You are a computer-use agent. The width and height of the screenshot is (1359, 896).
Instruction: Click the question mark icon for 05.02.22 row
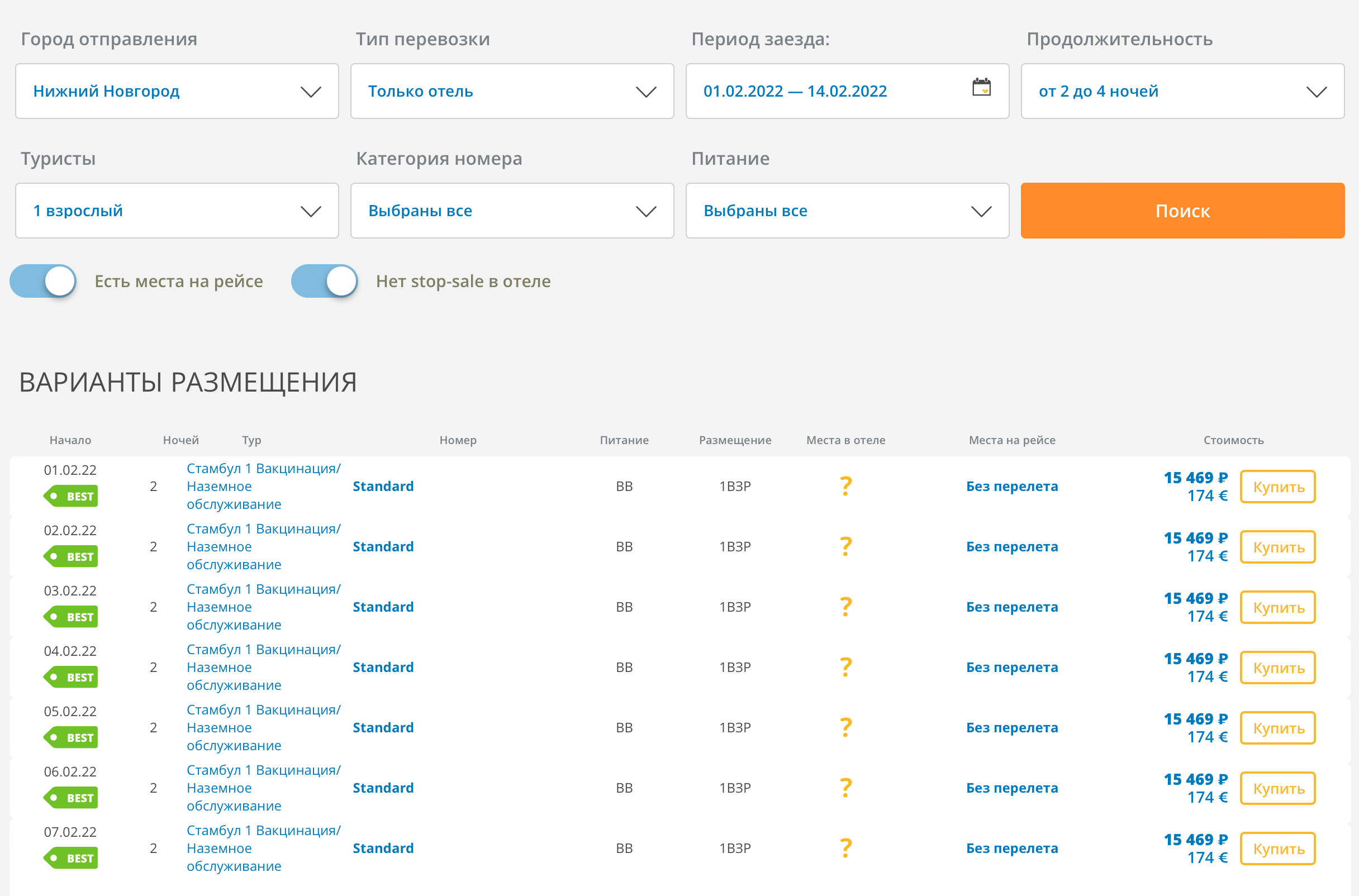pyautogui.click(x=846, y=727)
